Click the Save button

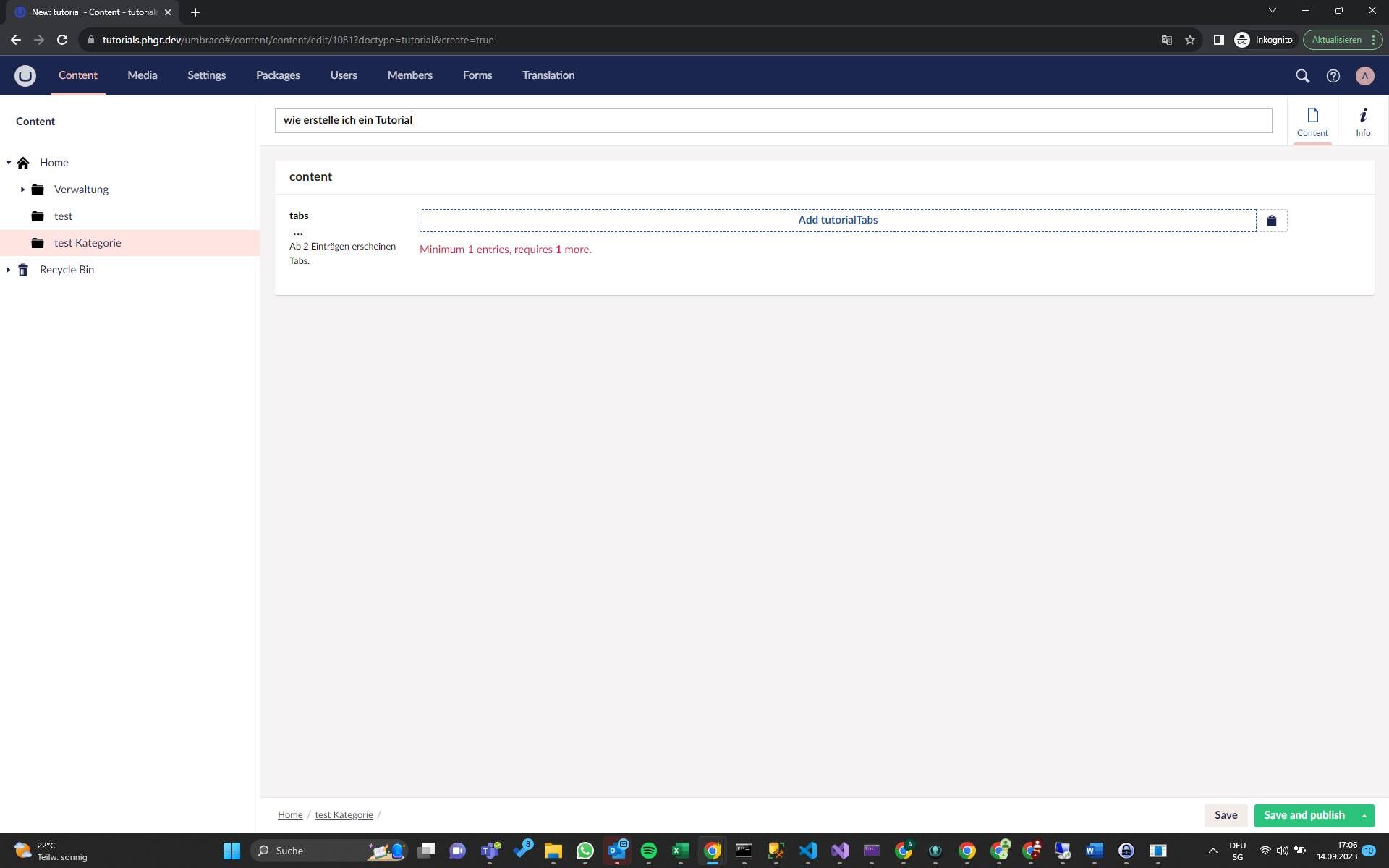click(1226, 815)
